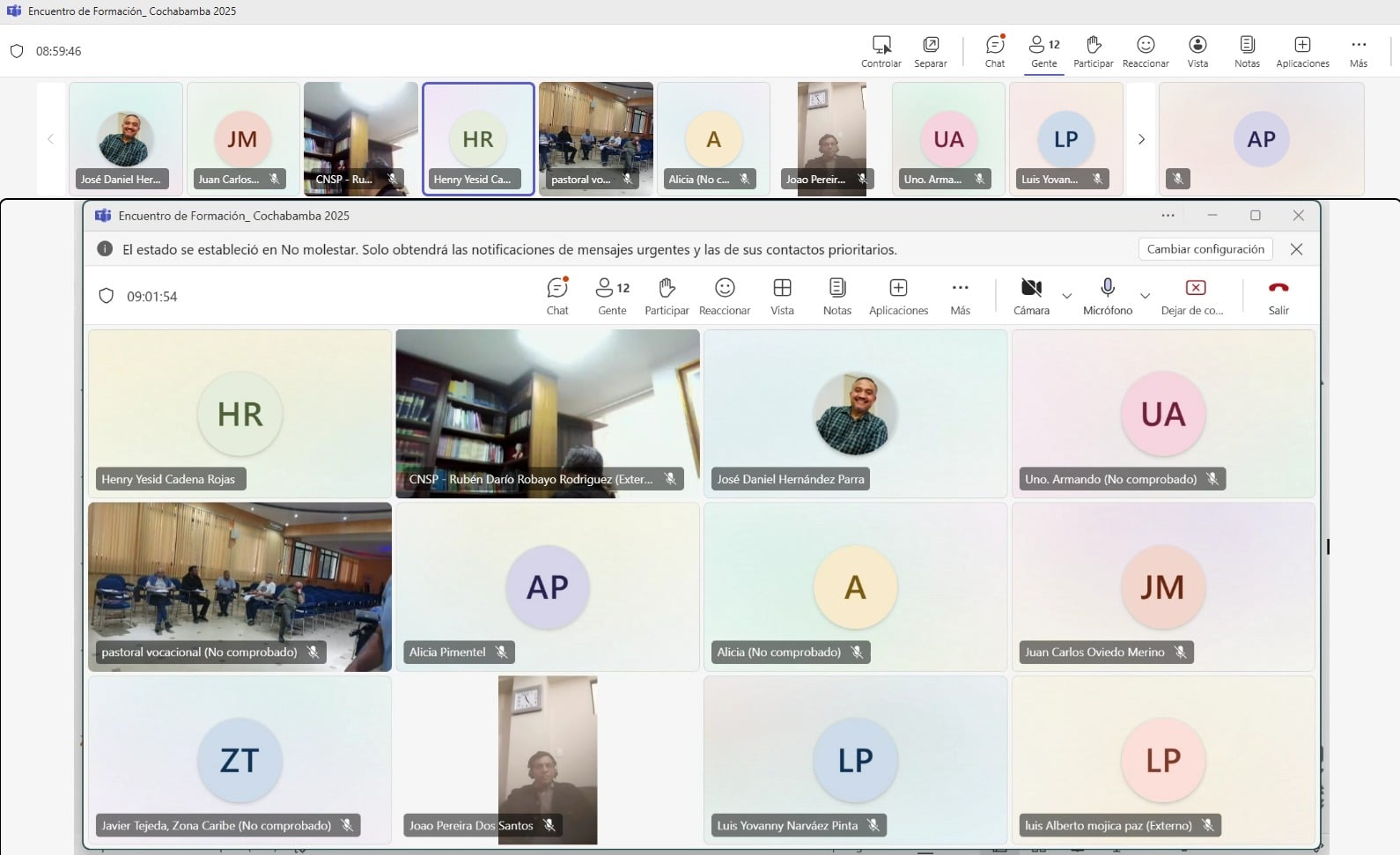This screenshot has width=1400, height=855.
Task: Open the Gente participants tab in outer toolbar
Action: coord(1043,50)
